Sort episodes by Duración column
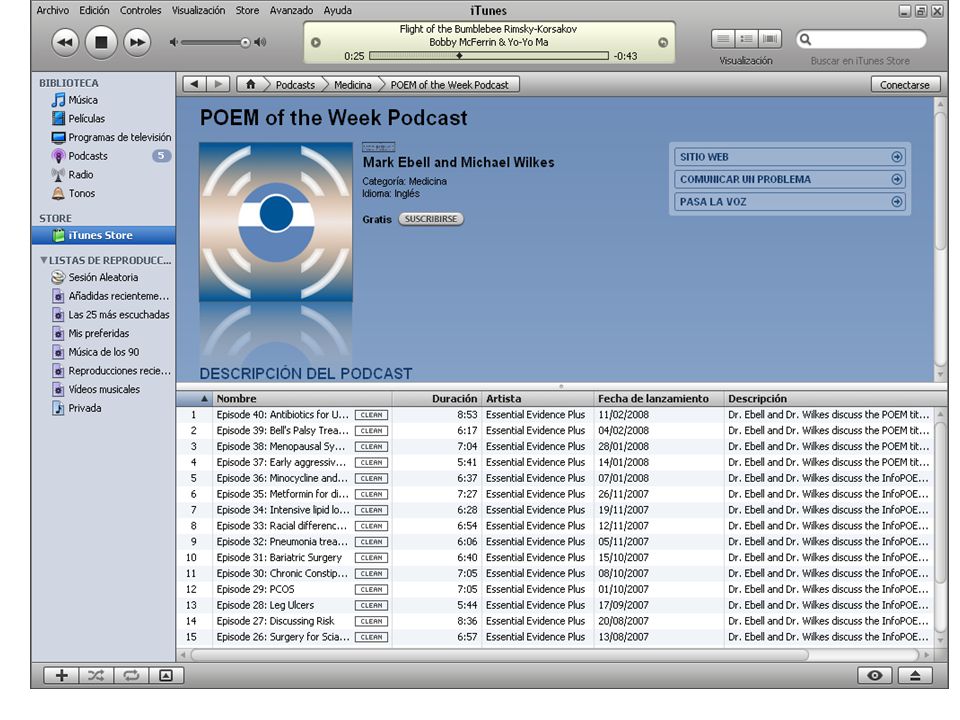Viewport: 960px width, 720px height. click(x=437, y=399)
